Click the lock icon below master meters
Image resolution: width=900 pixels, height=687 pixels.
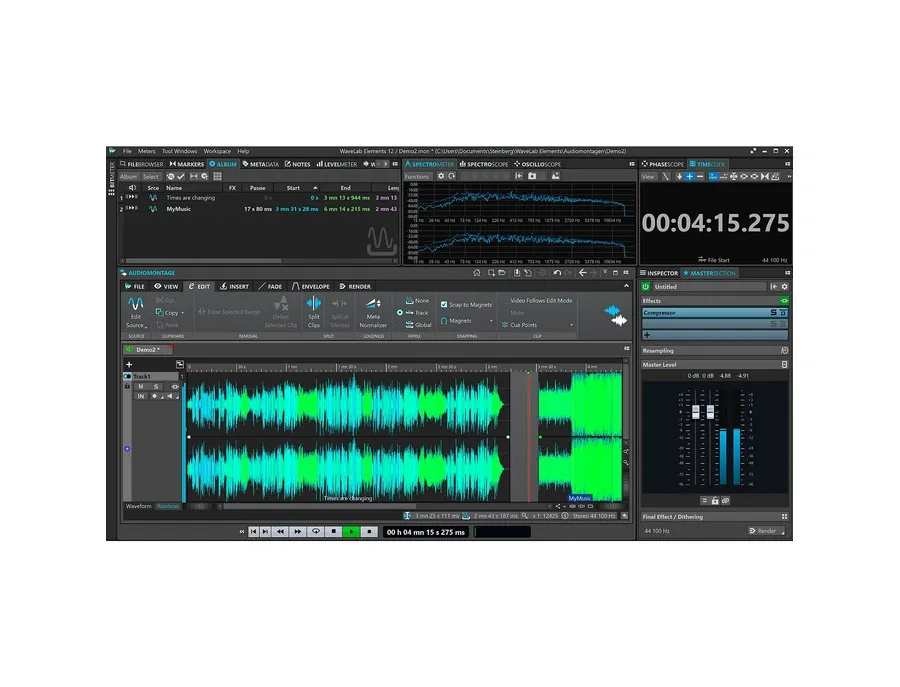point(715,501)
